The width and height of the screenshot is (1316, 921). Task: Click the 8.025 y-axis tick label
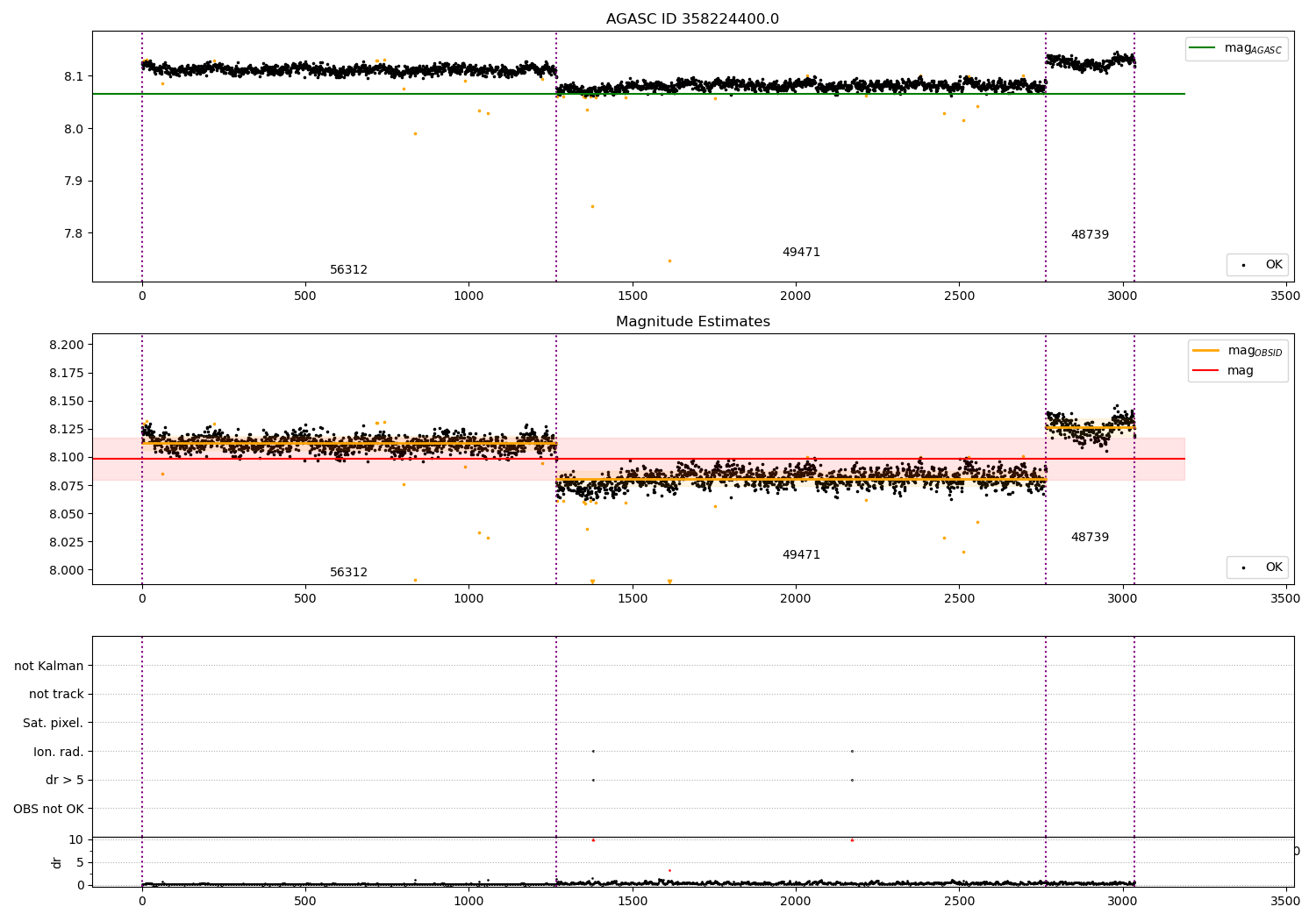click(67, 542)
